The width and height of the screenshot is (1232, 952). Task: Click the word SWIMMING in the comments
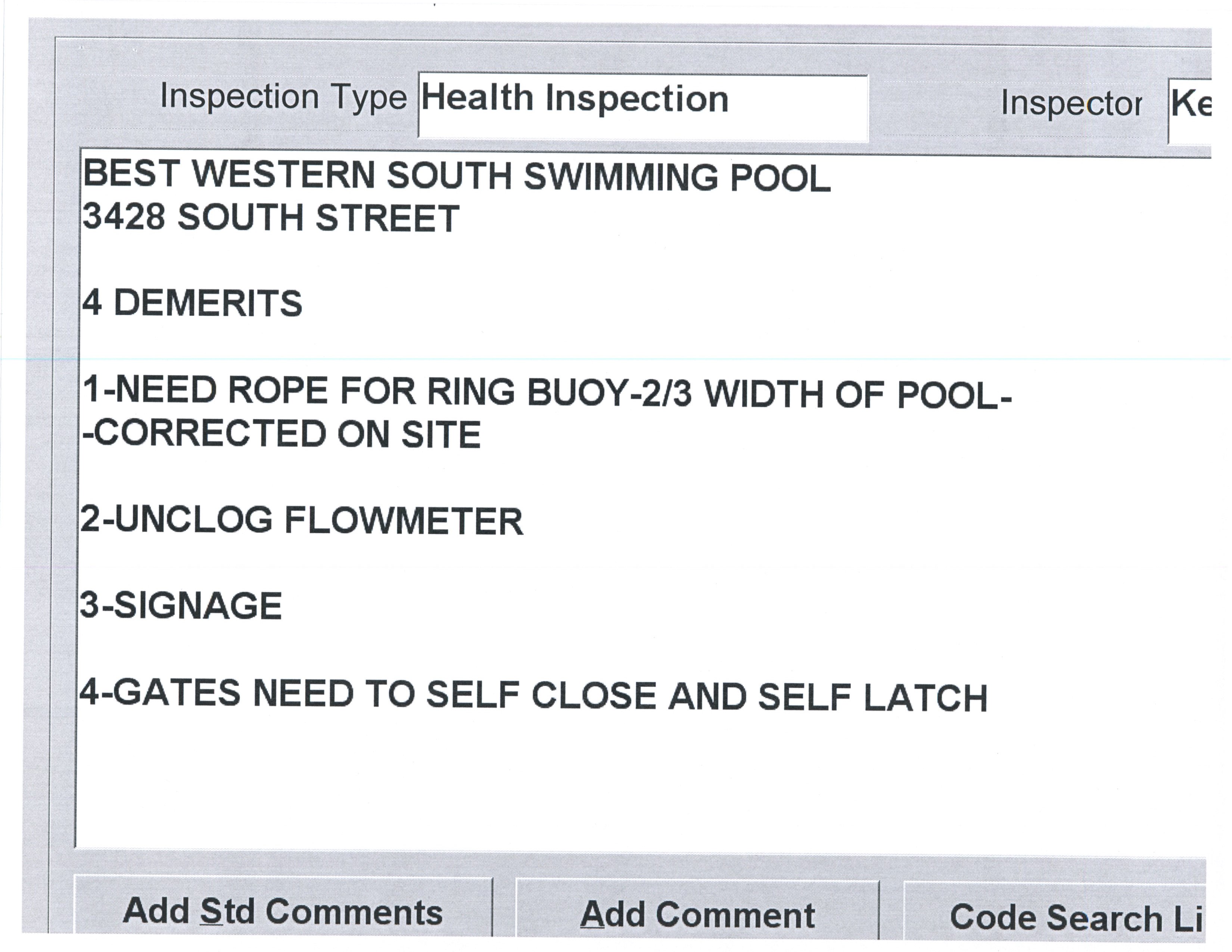pyautogui.click(x=620, y=177)
